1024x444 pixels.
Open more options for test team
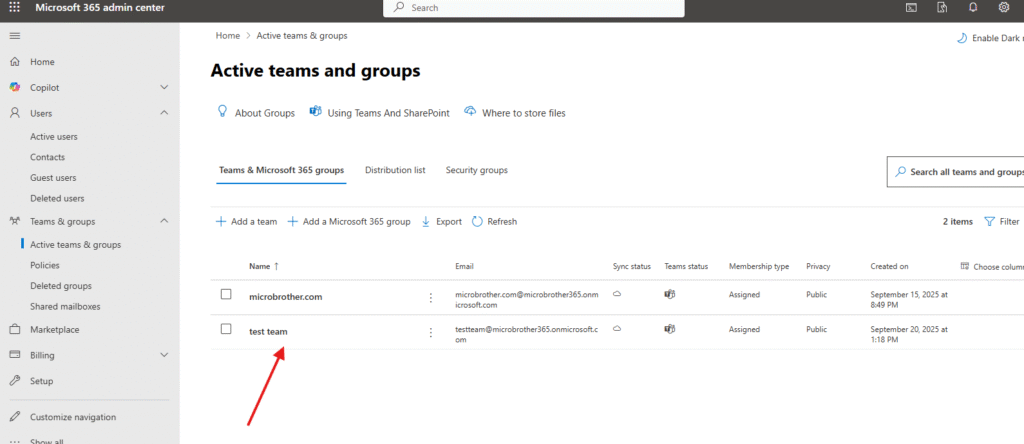(x=431, y=331)
